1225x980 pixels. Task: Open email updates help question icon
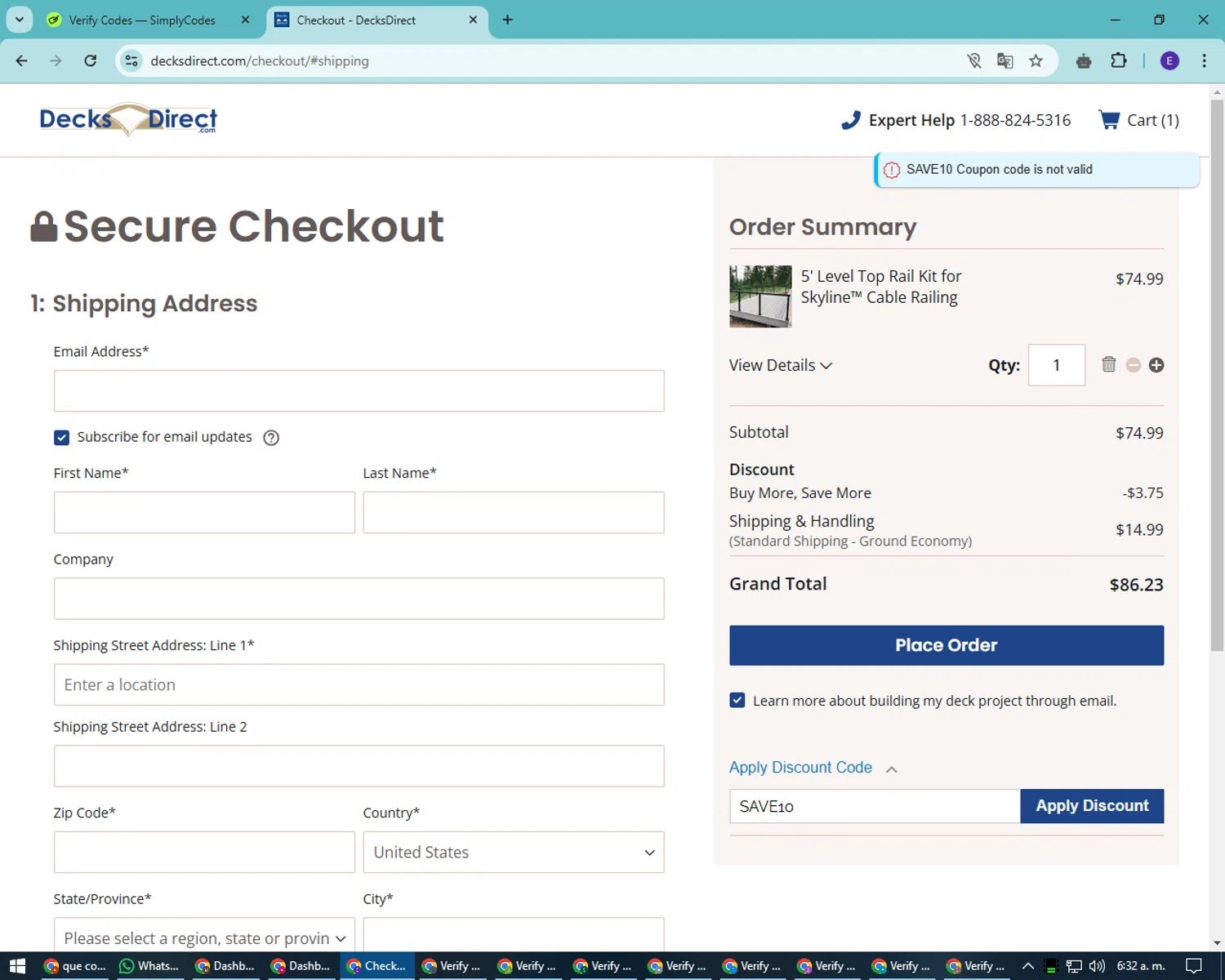(x=271, y=438)
